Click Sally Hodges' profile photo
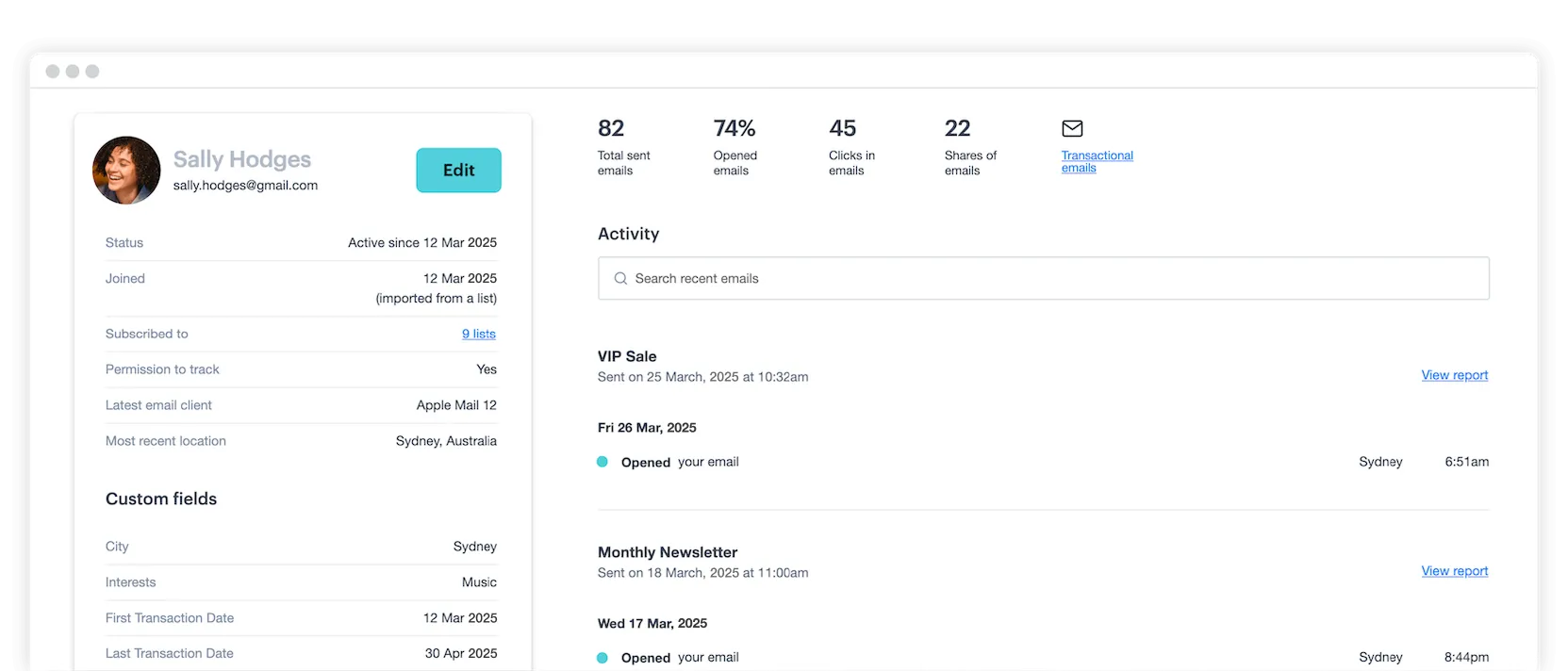This screenshot has height=671, width=1568. click(126, 171)
